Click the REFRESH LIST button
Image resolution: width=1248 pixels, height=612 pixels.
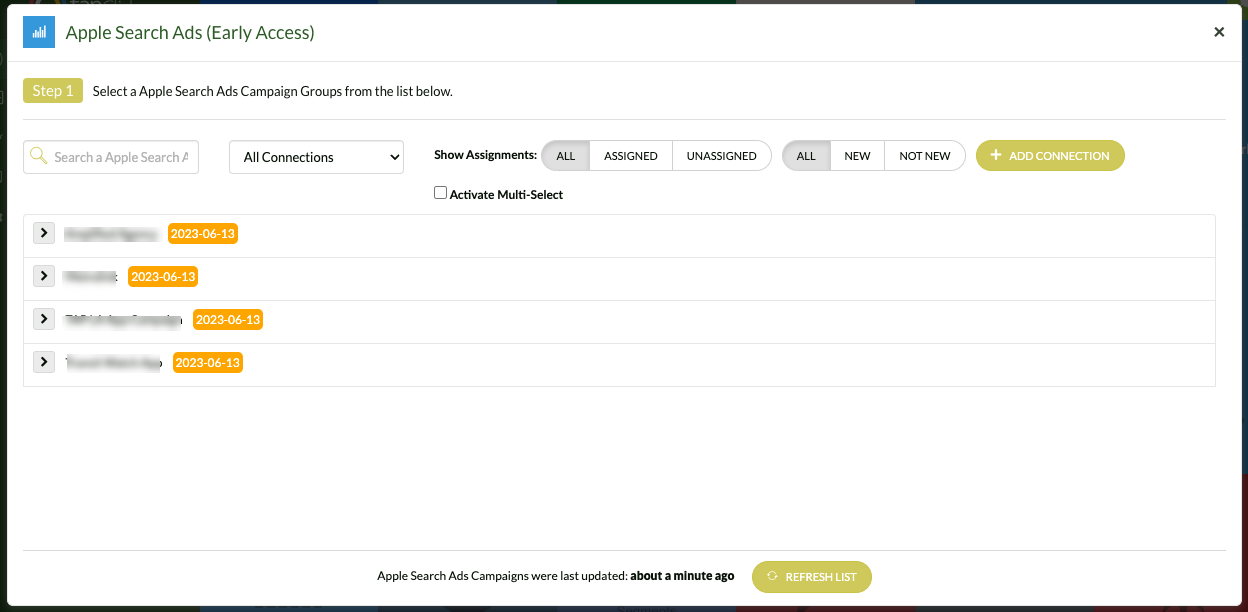tap(812, 577)
